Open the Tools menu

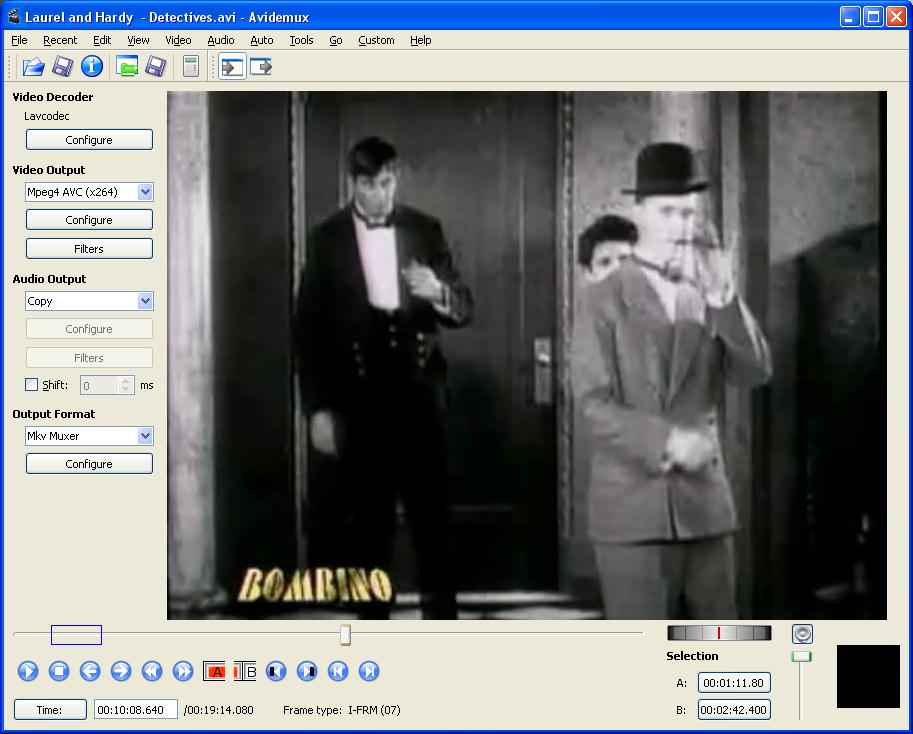tap(301, 40)
